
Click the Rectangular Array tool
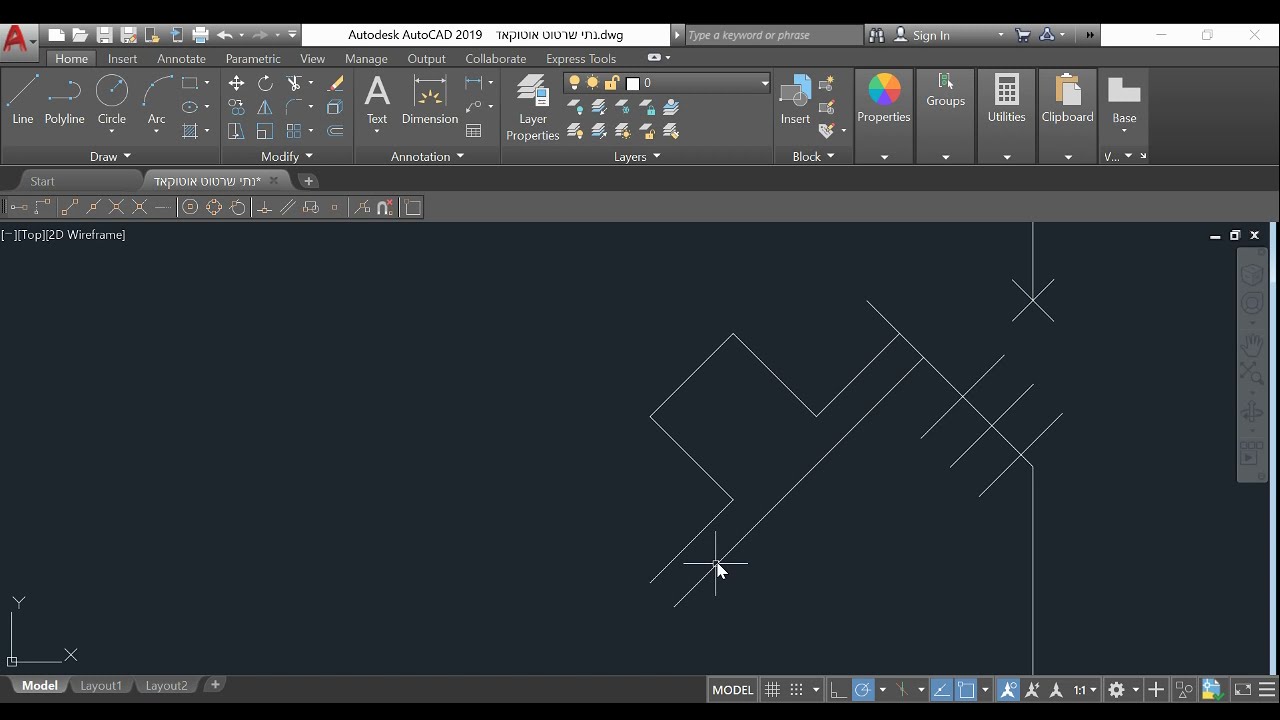[x=294, y=131]
